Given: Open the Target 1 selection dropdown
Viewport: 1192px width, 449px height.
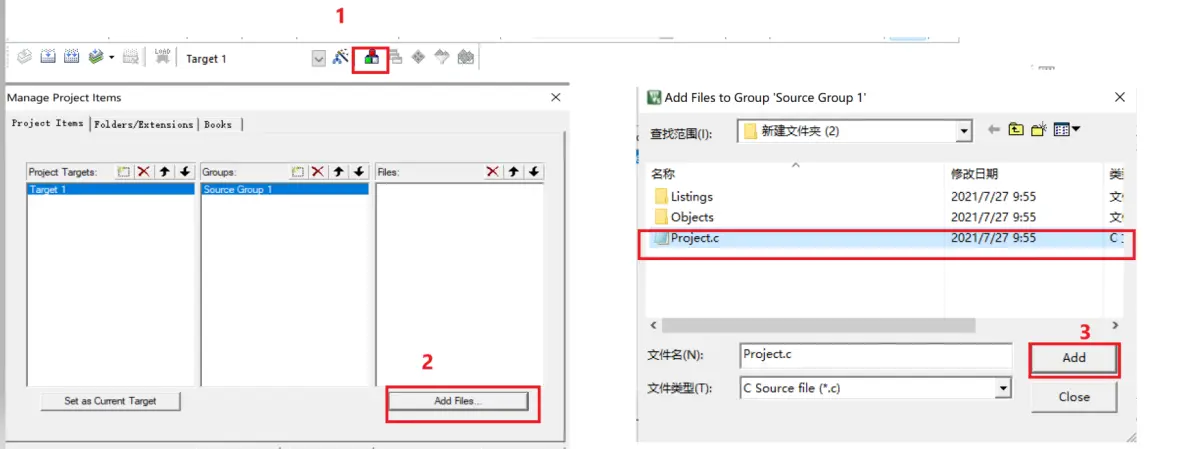Looking at the screenshot, I should tap(319, 58).
